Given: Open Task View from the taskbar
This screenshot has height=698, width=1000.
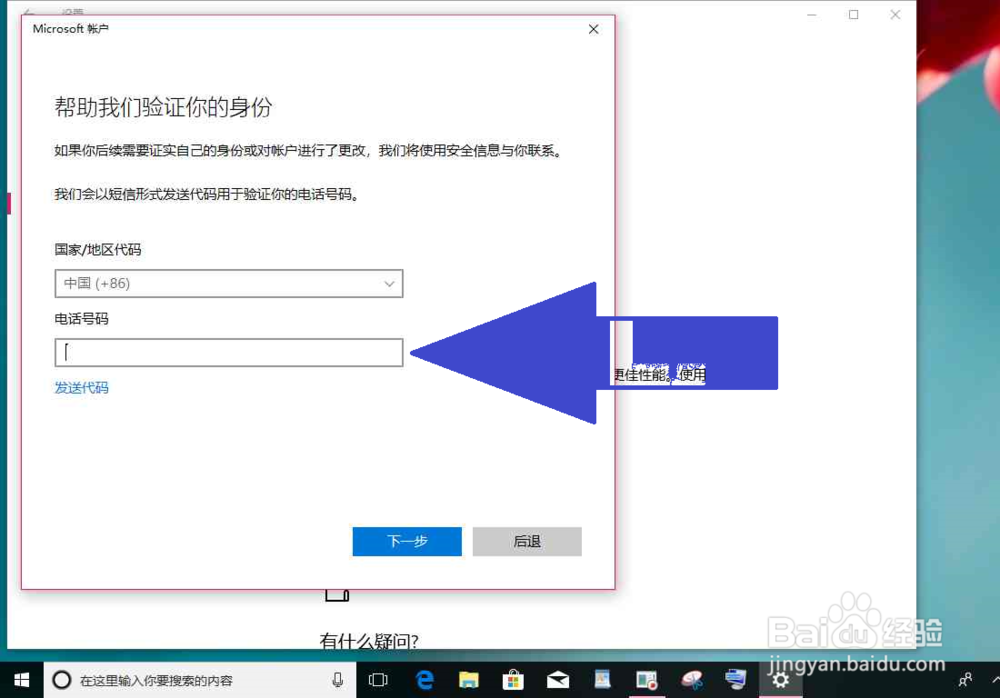Looking at the screenshot, I should [378, 680].
